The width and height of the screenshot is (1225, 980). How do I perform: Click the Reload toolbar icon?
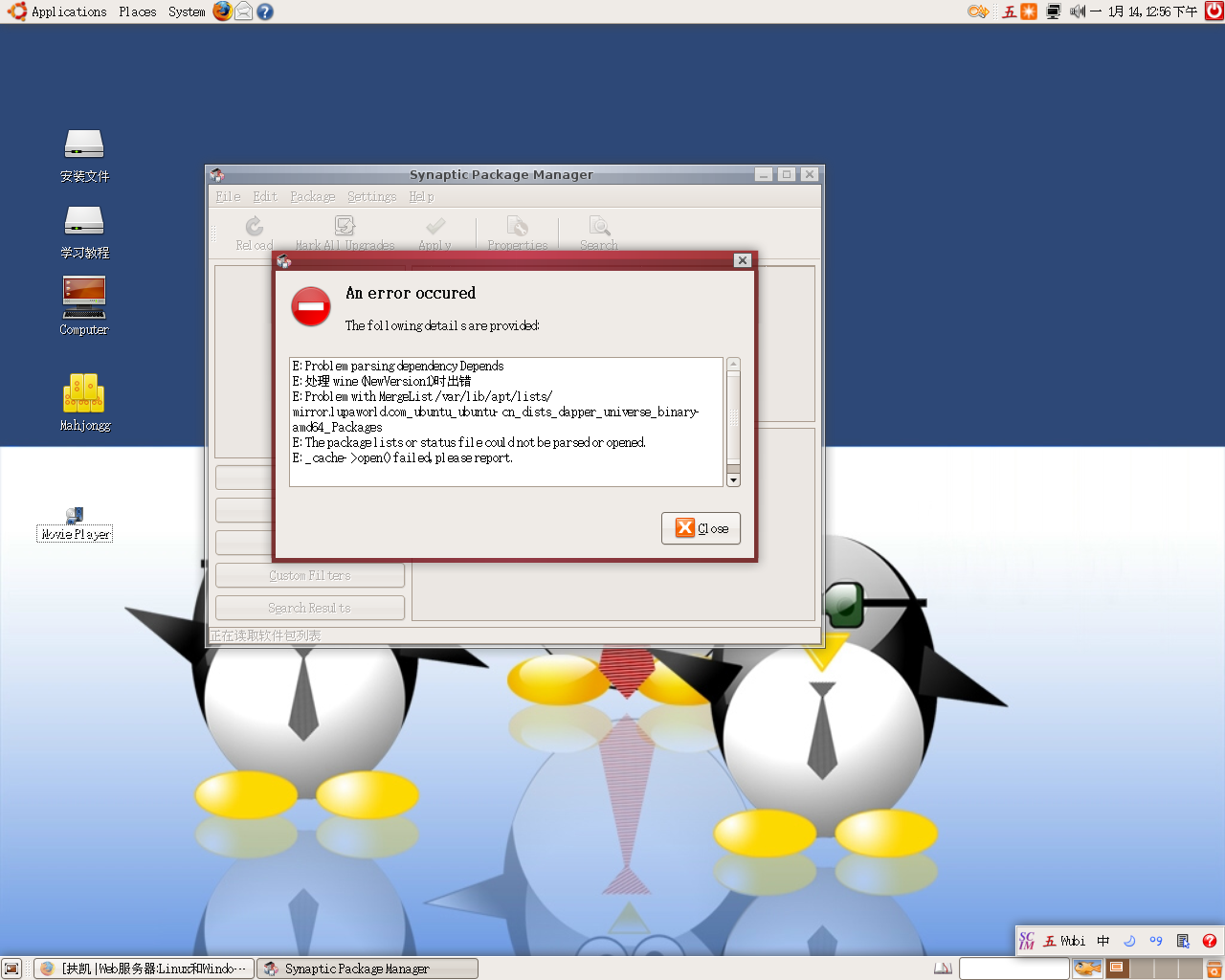point(255,233)
